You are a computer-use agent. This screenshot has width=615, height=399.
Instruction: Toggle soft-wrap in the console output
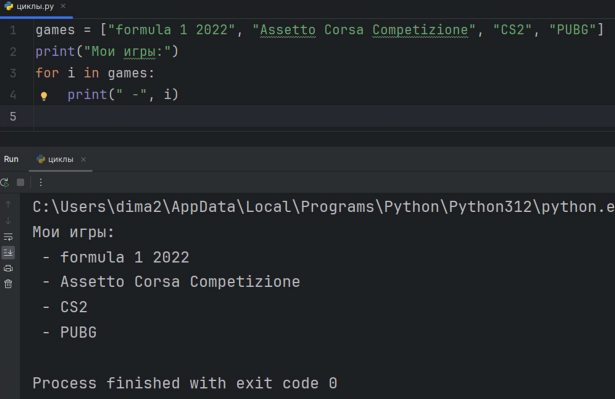tap(8, 237)
